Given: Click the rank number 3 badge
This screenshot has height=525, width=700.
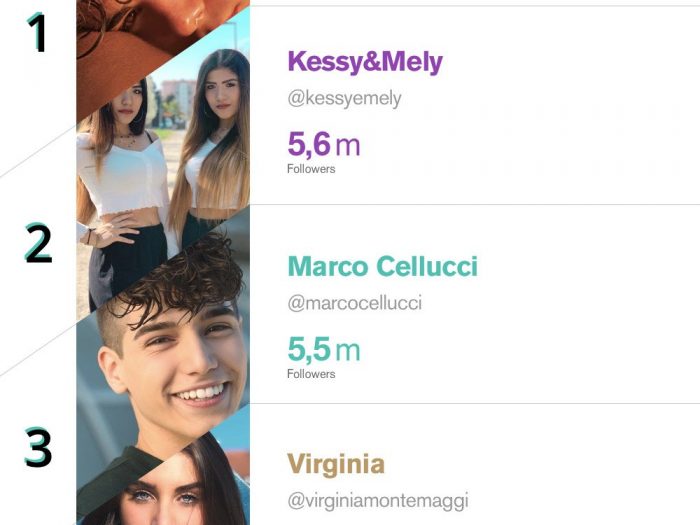Looking at the screenshot, I should 38,448.
